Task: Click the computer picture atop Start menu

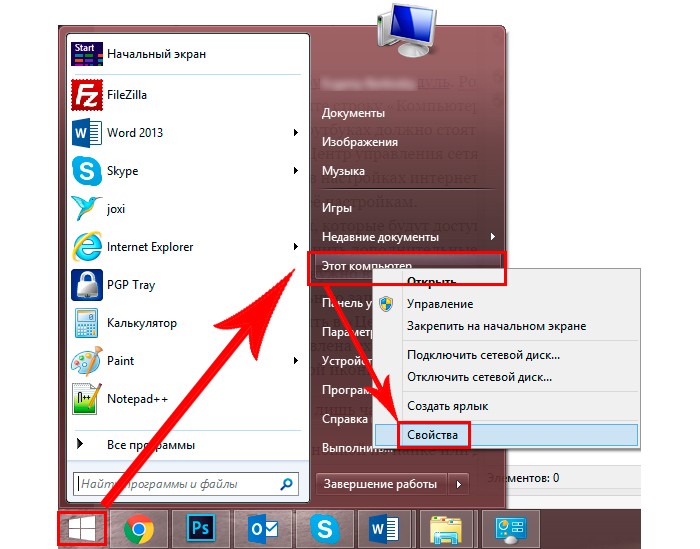Action: (406, 29)
